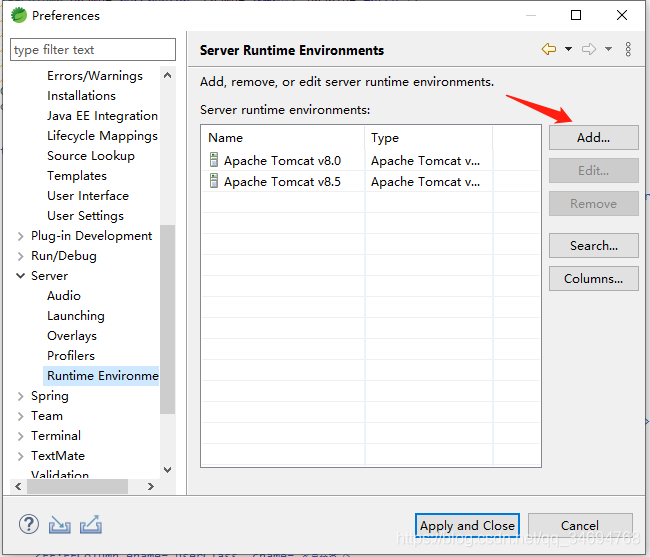Select Installations preference page
Viewport: 650px width, 557px height.
(81, 96)
